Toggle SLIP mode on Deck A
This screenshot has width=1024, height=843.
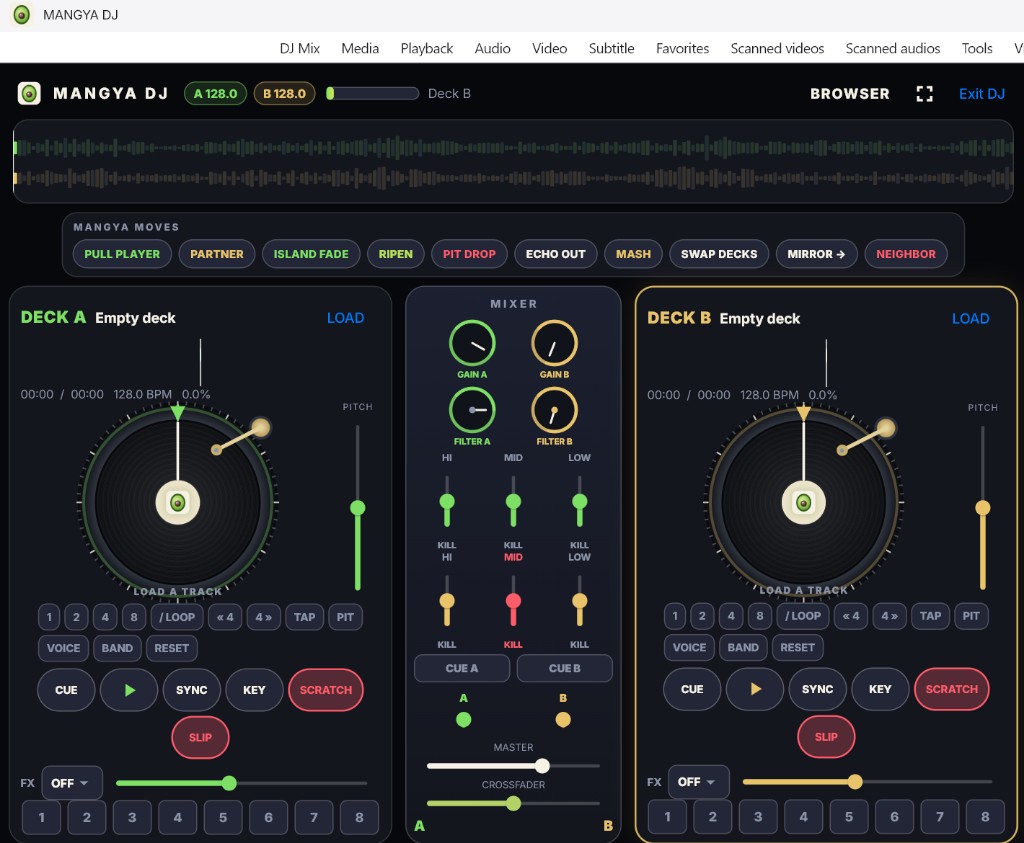point(200,737)
